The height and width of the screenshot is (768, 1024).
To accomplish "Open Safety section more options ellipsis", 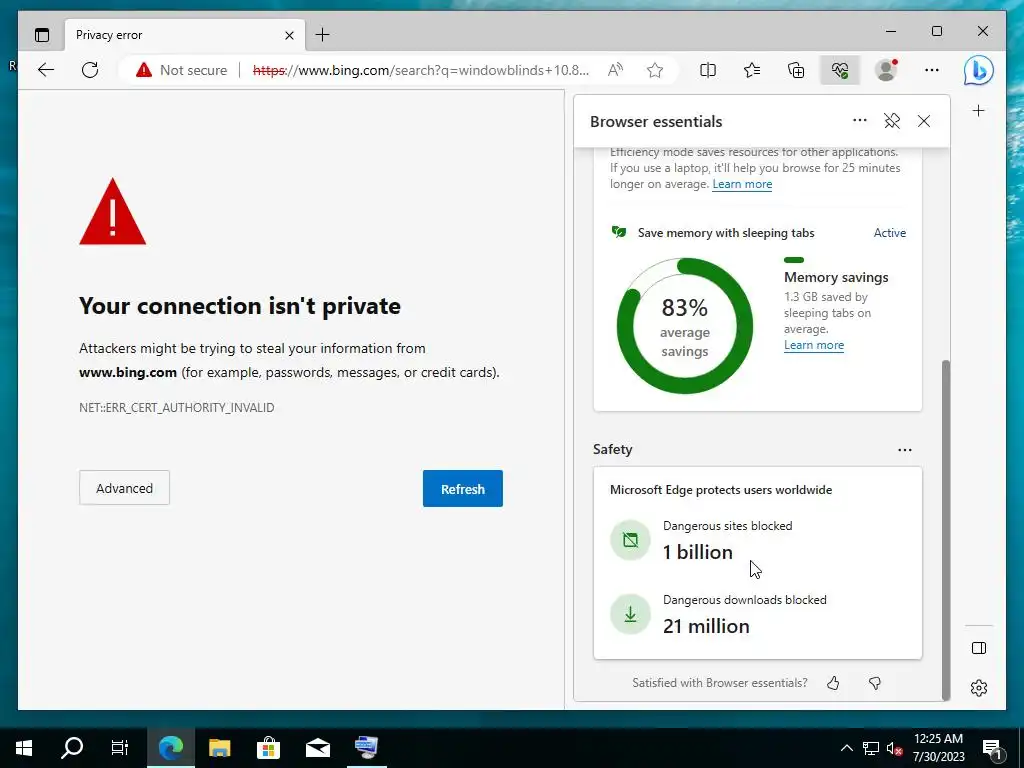I will pos(904,450).
